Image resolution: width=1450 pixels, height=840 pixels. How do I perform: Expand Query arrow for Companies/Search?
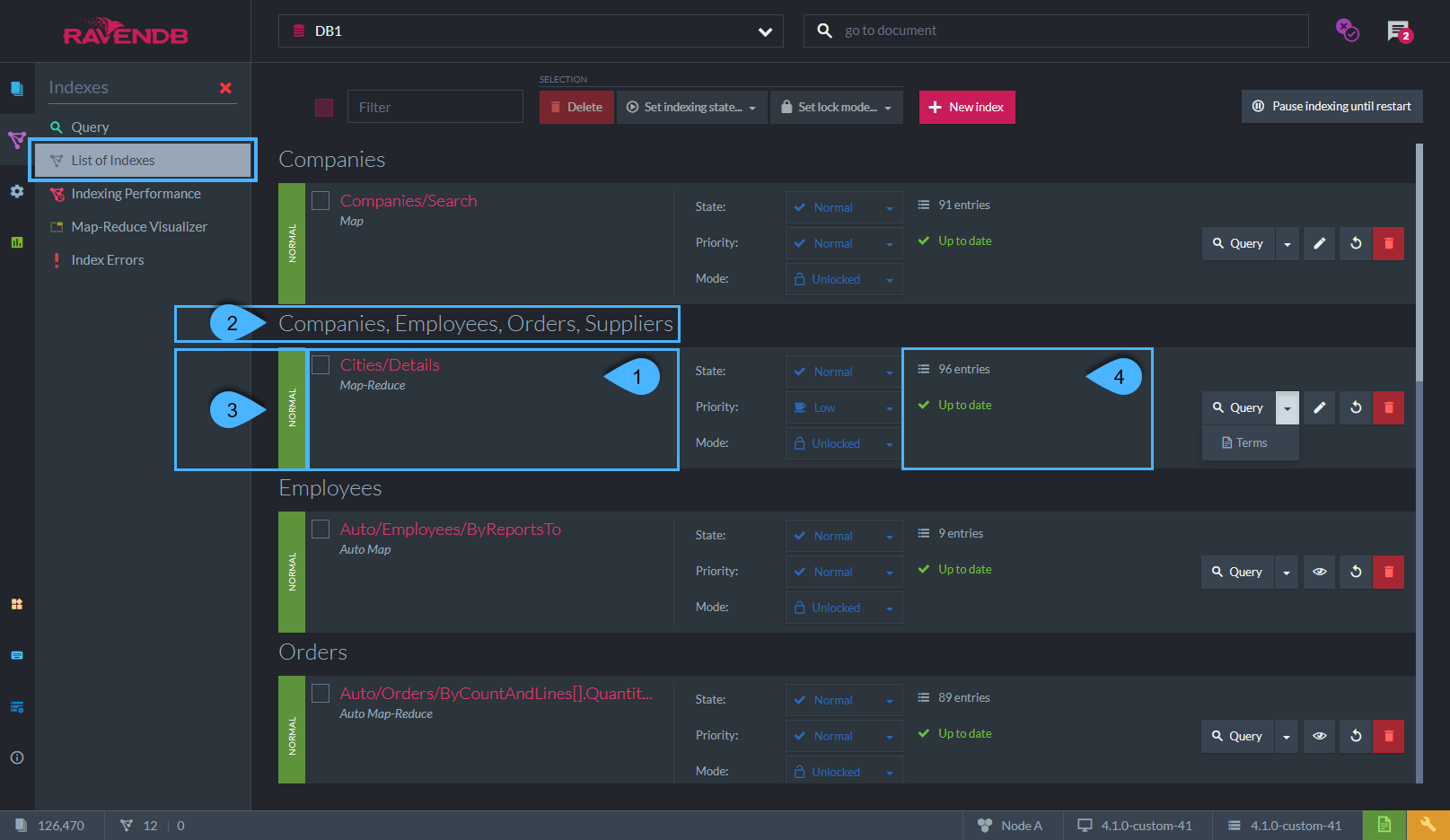pyautogui.click(x=1287, y=243)
